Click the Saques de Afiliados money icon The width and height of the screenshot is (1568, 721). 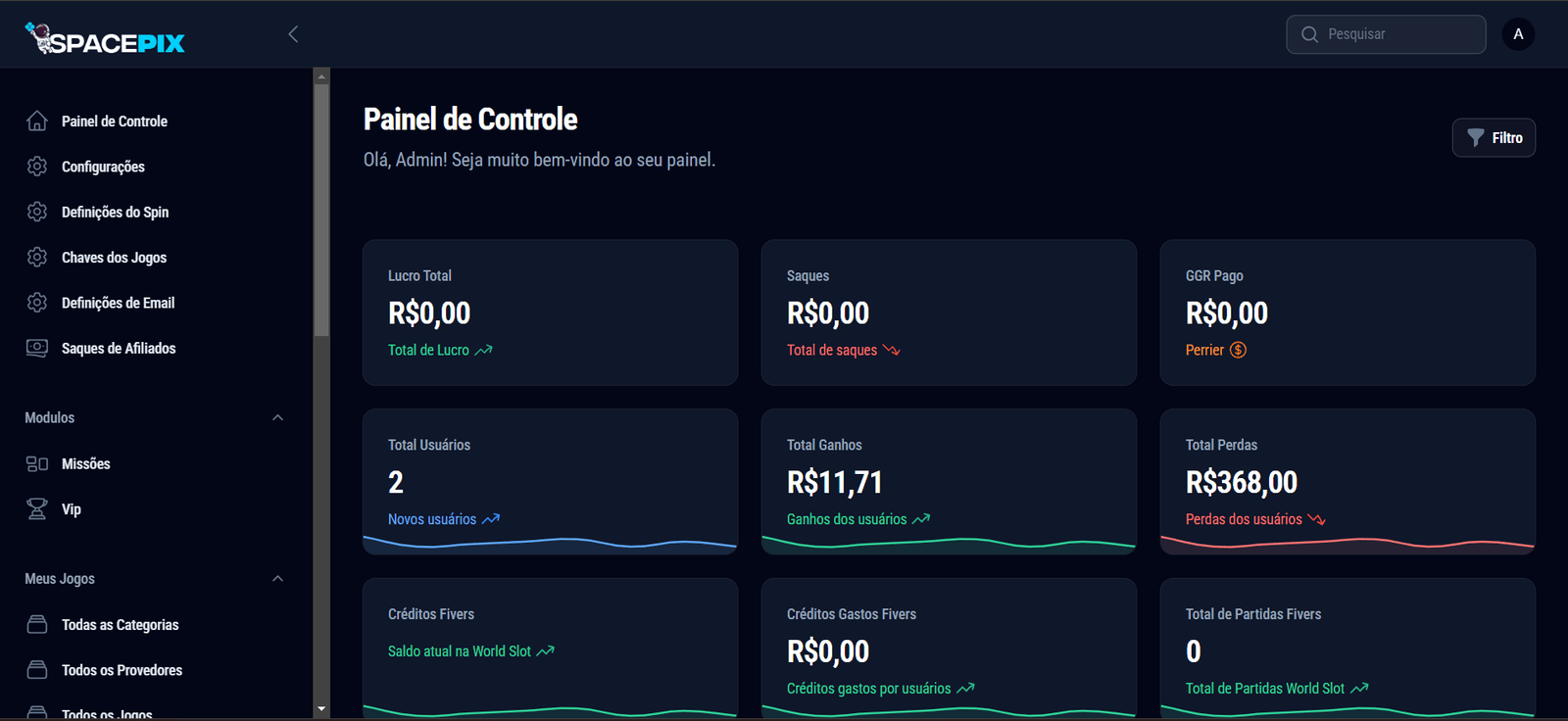point(37,349)
